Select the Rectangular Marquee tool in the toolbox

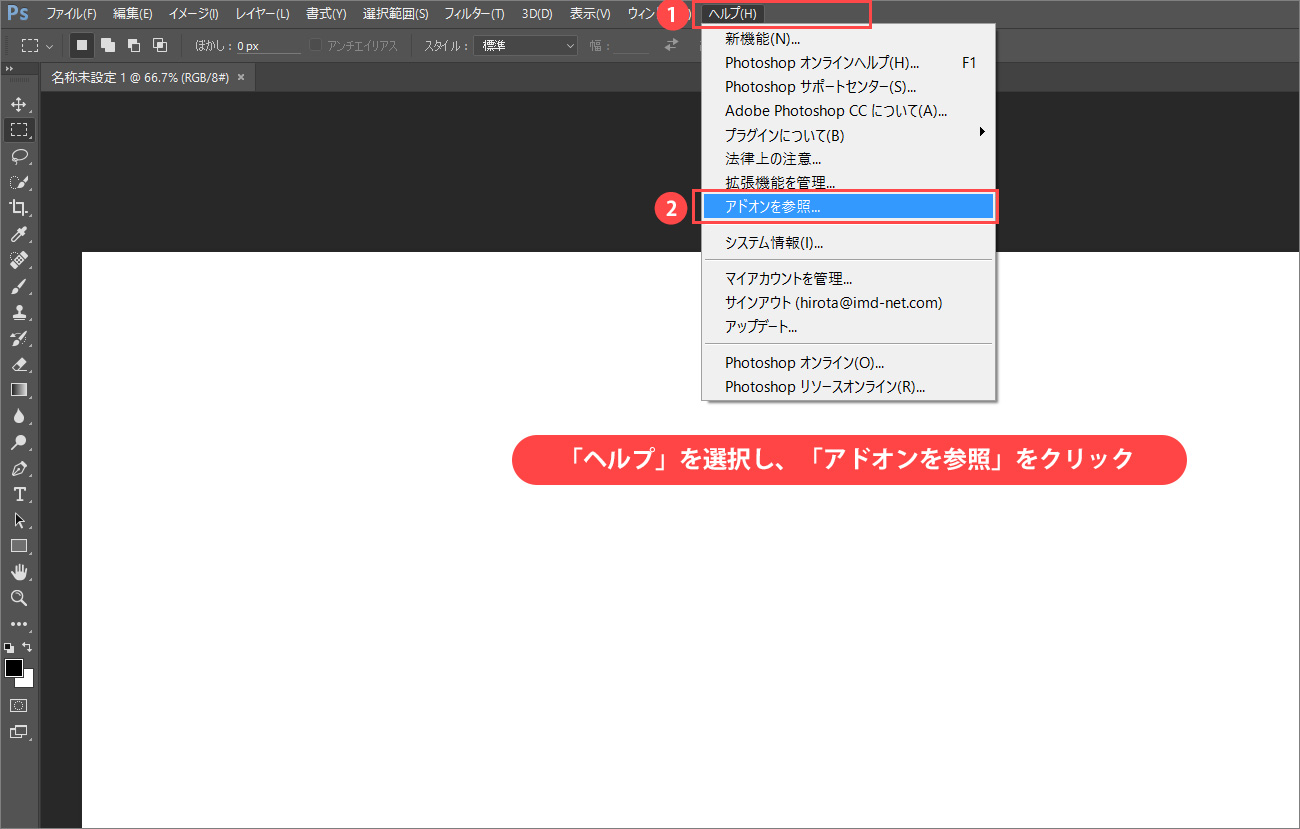point(19,130)
